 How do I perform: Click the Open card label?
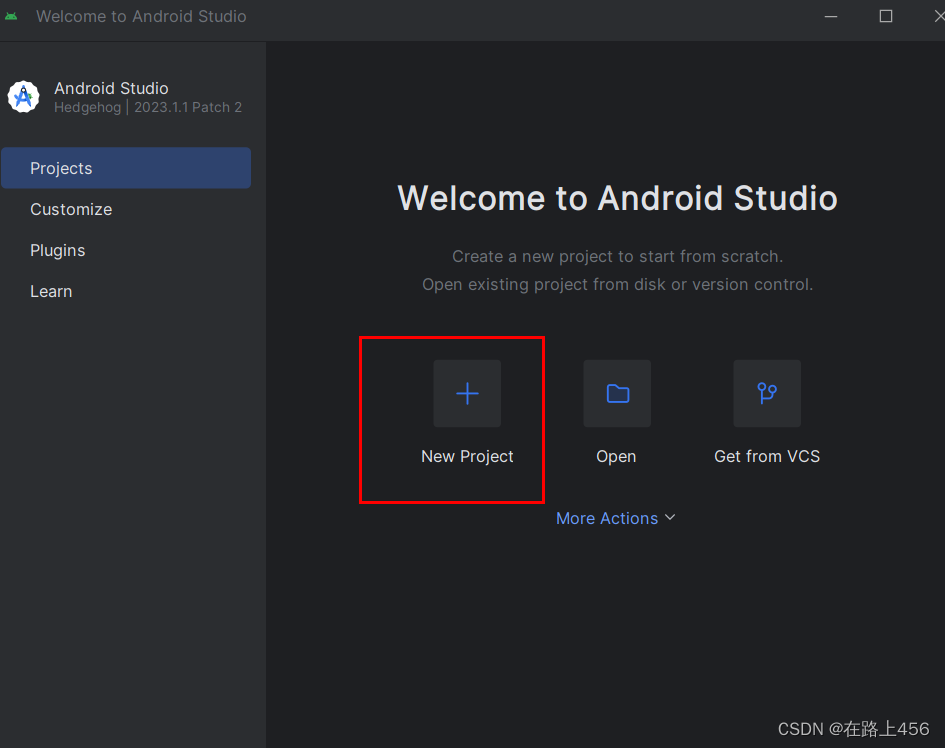point(616,456)
